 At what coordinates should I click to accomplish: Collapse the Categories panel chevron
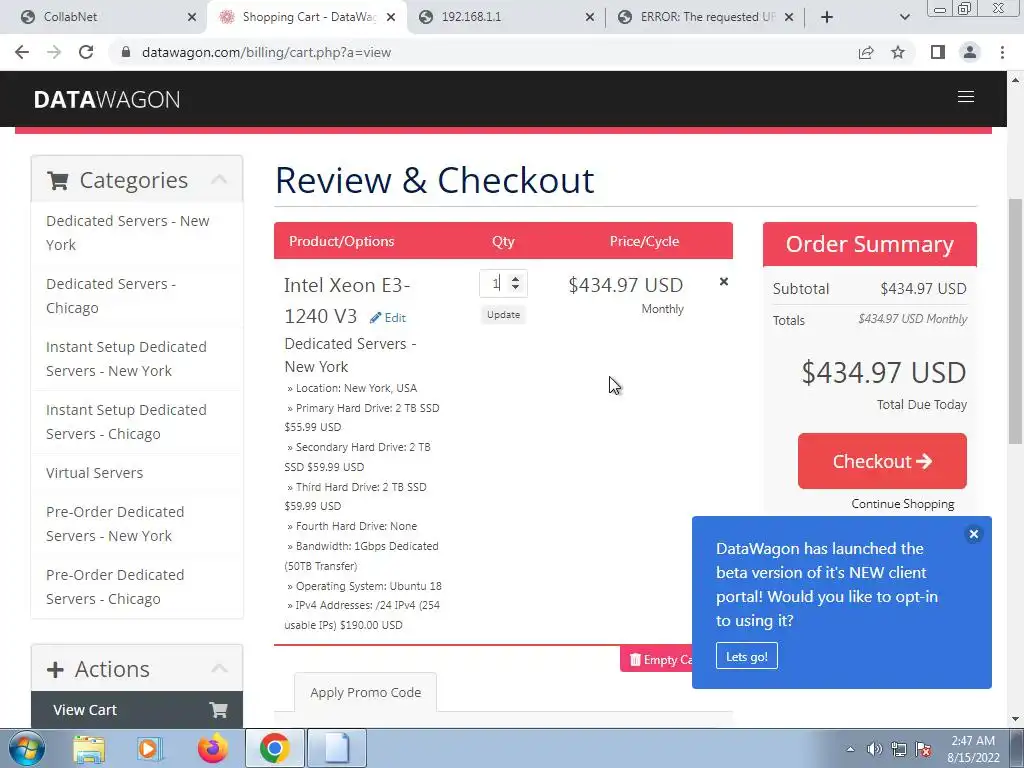pyautogui.click(x=219, y=179)
